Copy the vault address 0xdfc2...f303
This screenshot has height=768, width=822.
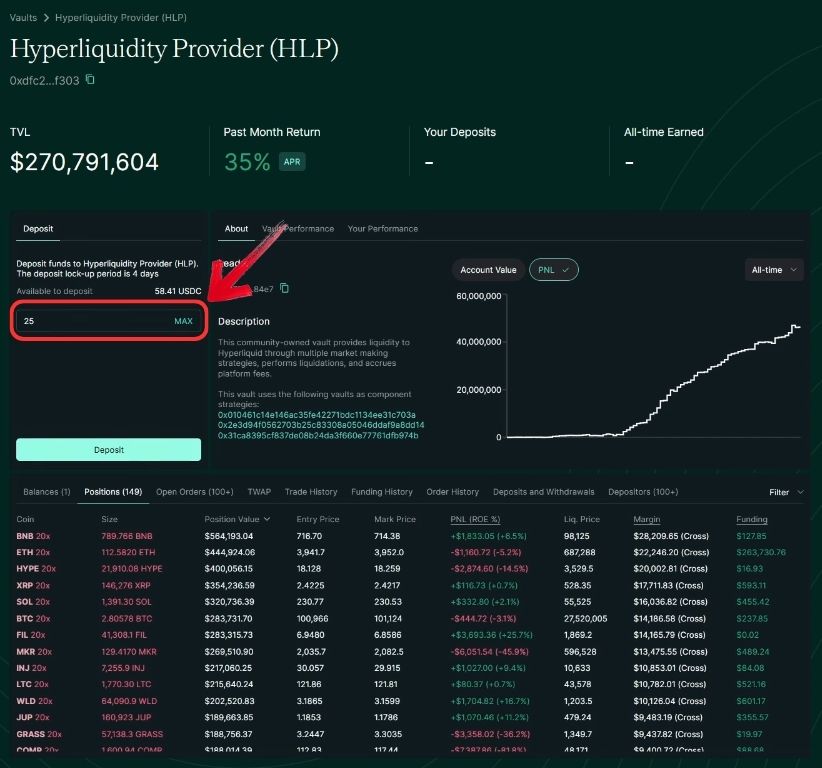pos(90,80)
